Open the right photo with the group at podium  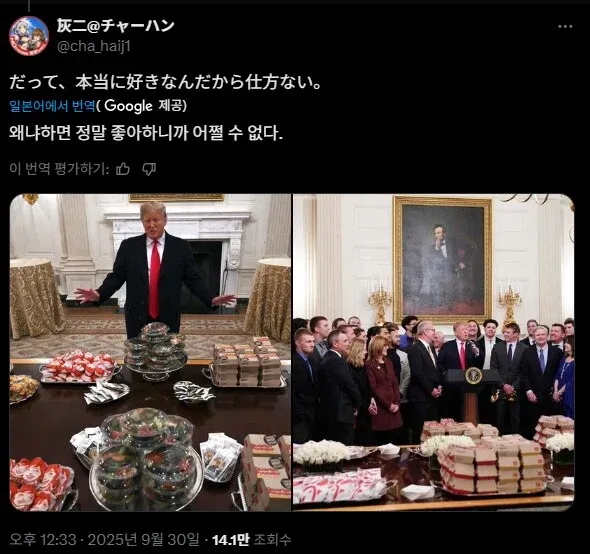(434, 352)
